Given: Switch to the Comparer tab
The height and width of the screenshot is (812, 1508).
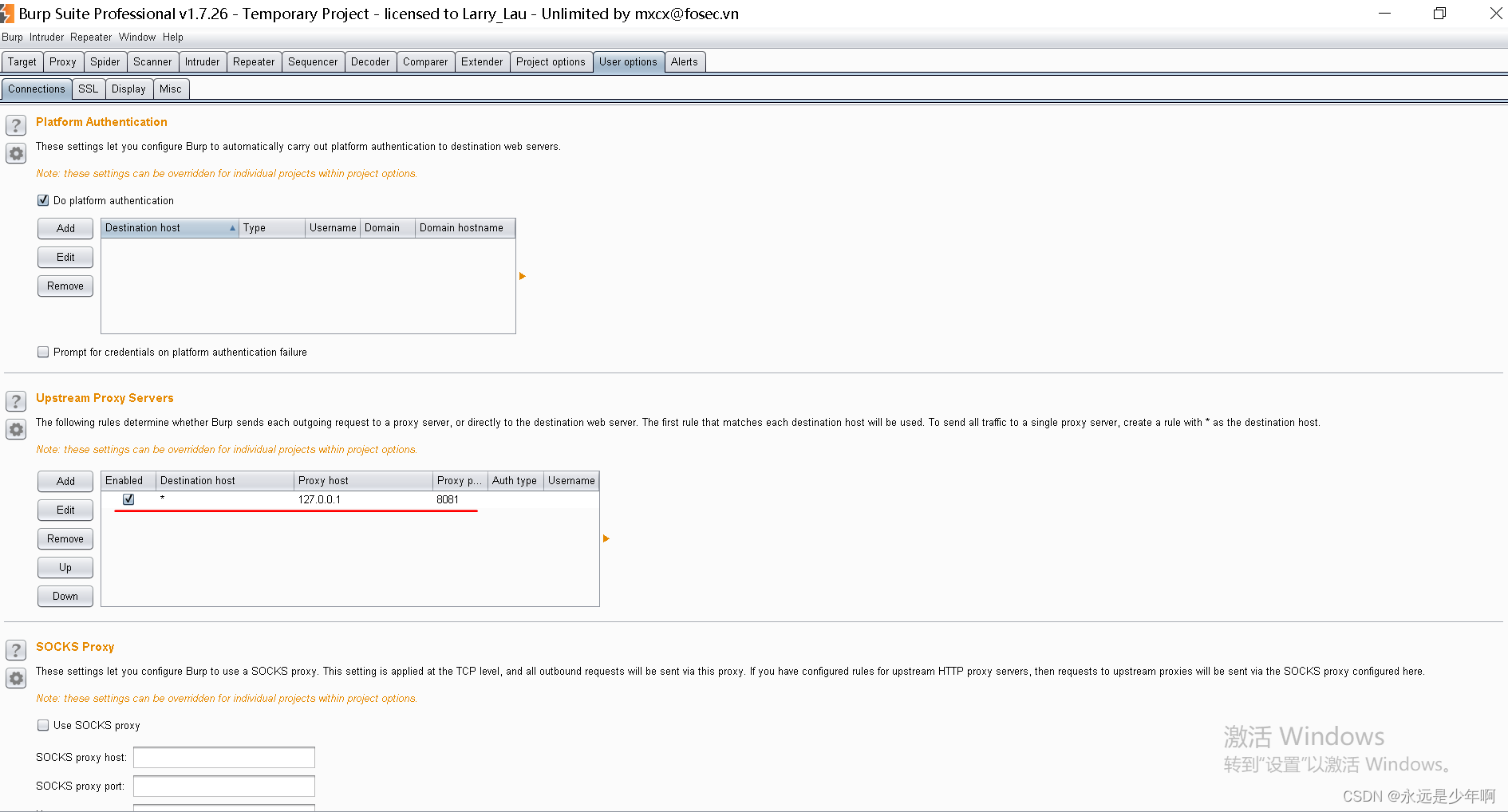Looking at the screenshot, I should coord(425,61).
